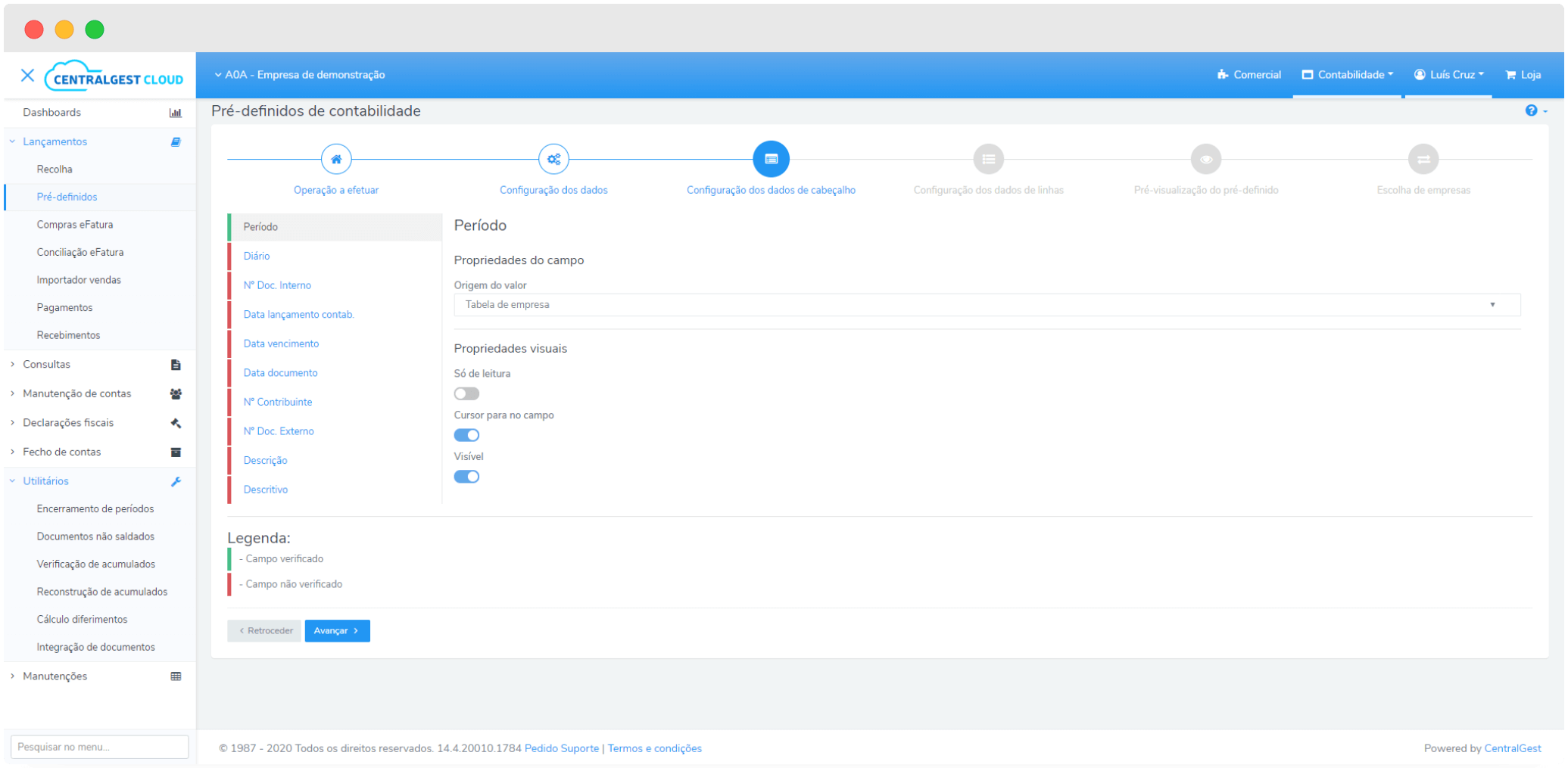Open the Origem do valor dropdown
Viewport: 1568px width, 768px height.
pyautogui.click(x=987, y=305)
